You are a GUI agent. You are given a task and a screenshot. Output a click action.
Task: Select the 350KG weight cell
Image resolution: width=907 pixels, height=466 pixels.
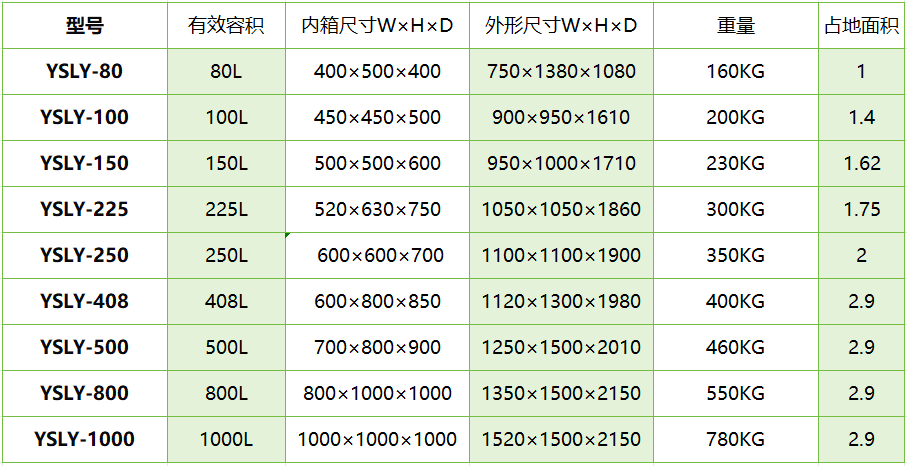point(736,256)
